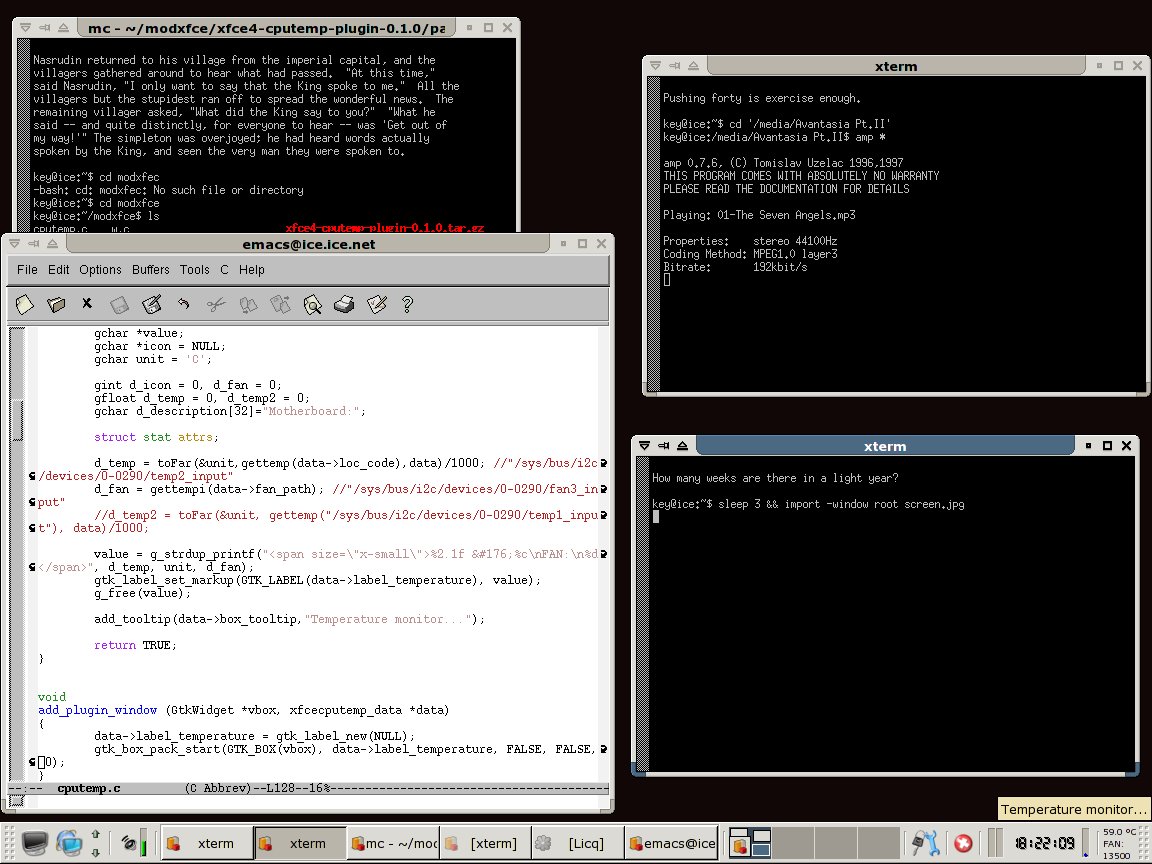Switch to the last workspace in pager
The width and height of the screenshot is (1152, 864).
(x=879, y=843)
